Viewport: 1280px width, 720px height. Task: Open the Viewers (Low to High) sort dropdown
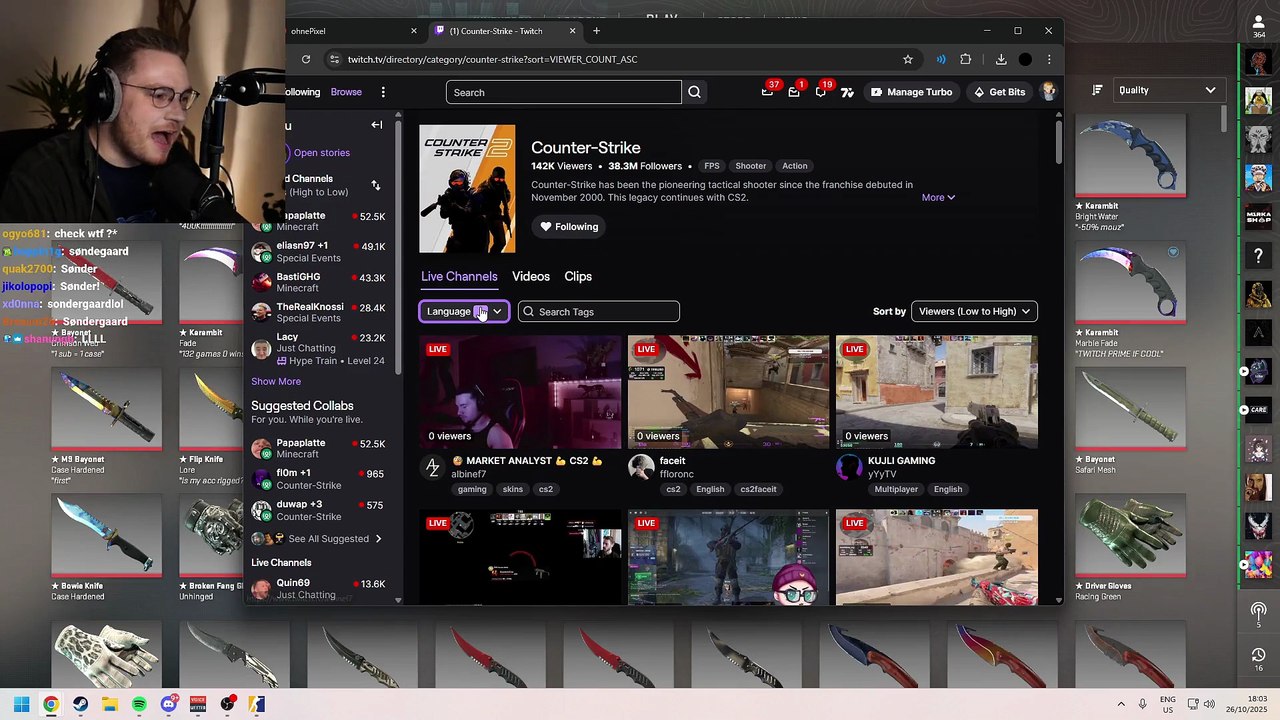pos(974,311)
